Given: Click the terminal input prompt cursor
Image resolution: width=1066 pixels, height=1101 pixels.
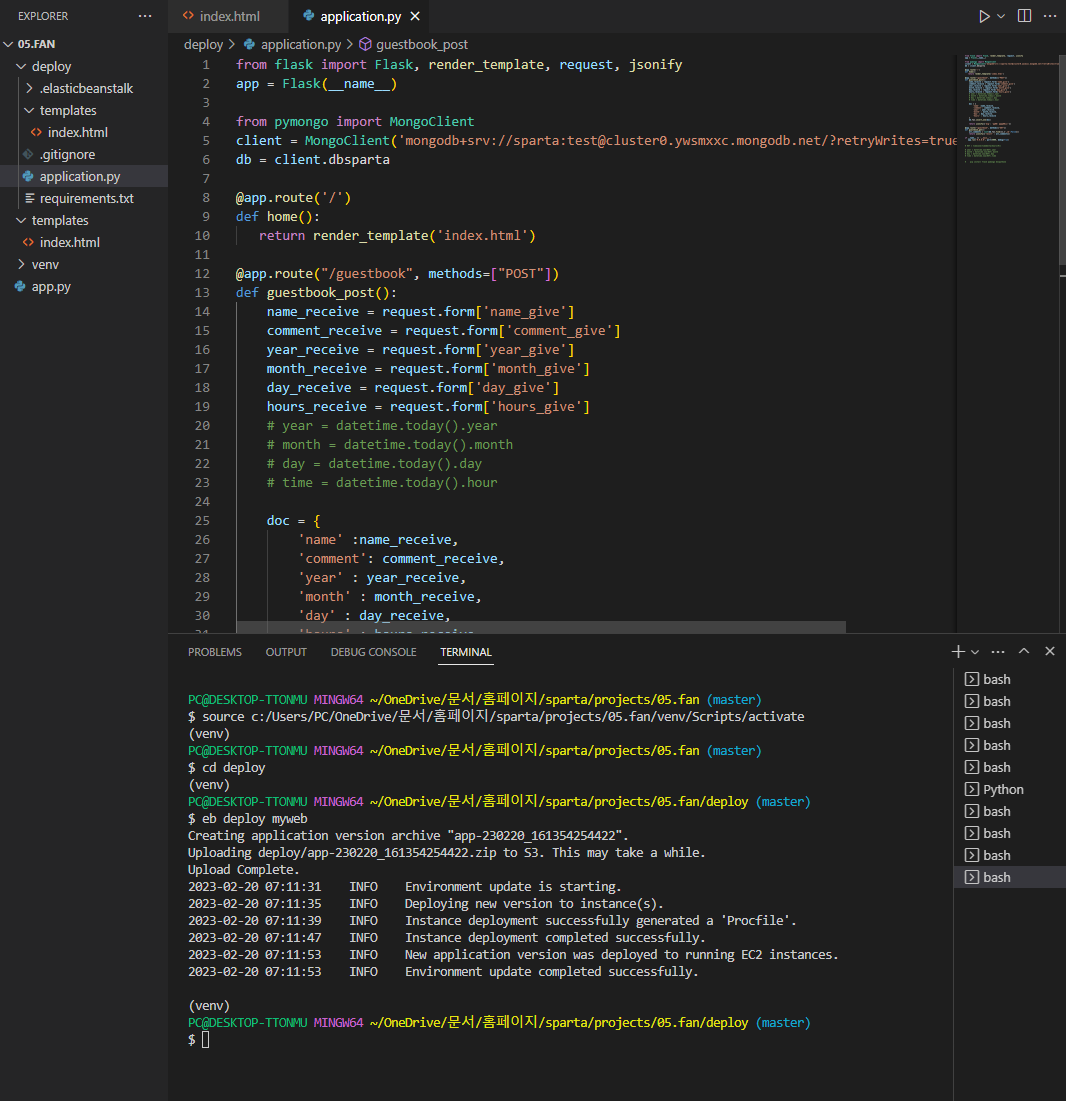Looking at the screenshot, I should (205, 1040).
